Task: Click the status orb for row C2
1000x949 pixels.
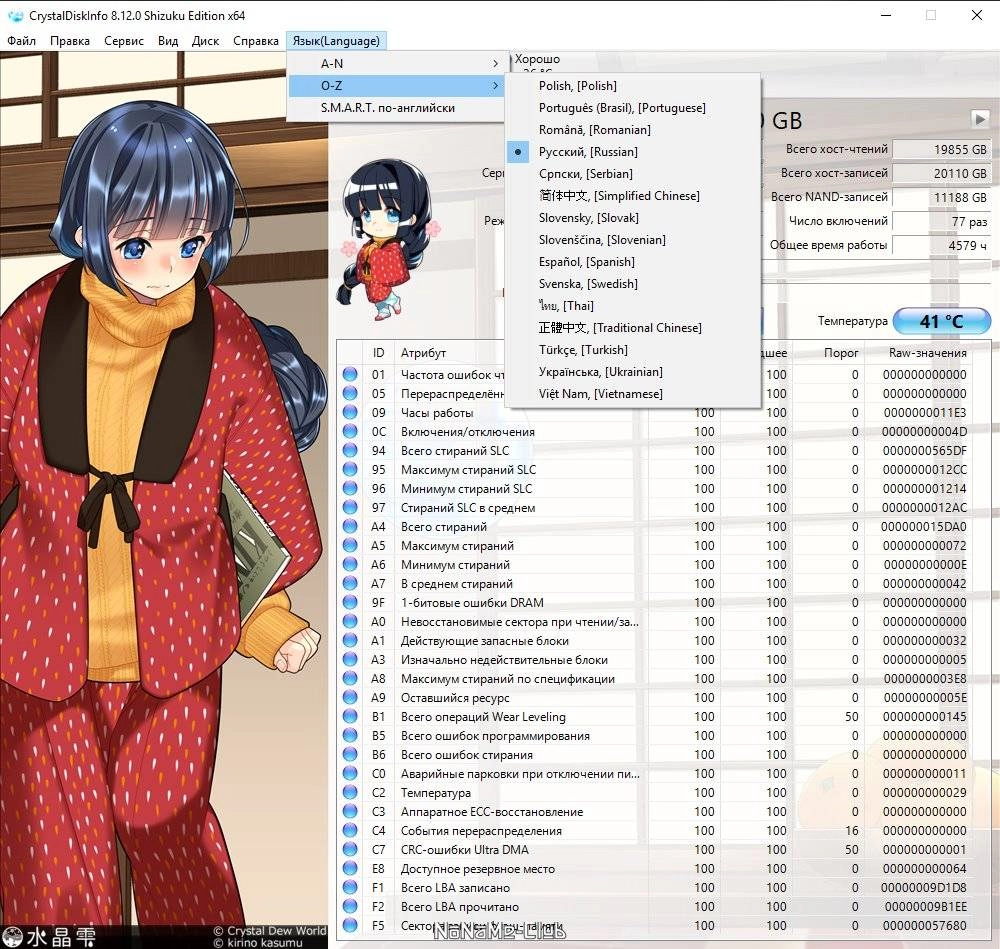Action: pyautogui.click(x=350, y=792)
